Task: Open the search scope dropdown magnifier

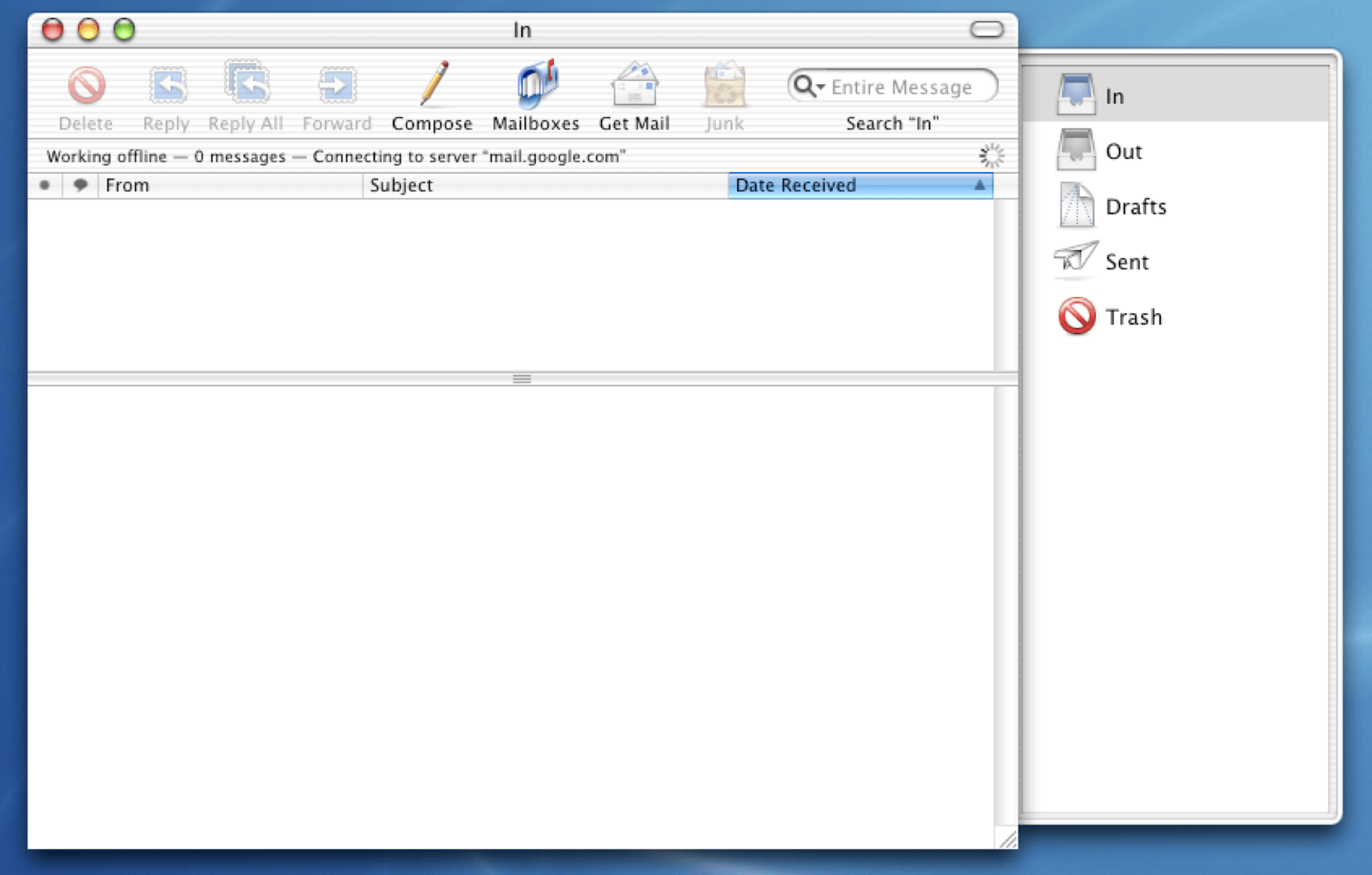Action: [x=809, y=86]
